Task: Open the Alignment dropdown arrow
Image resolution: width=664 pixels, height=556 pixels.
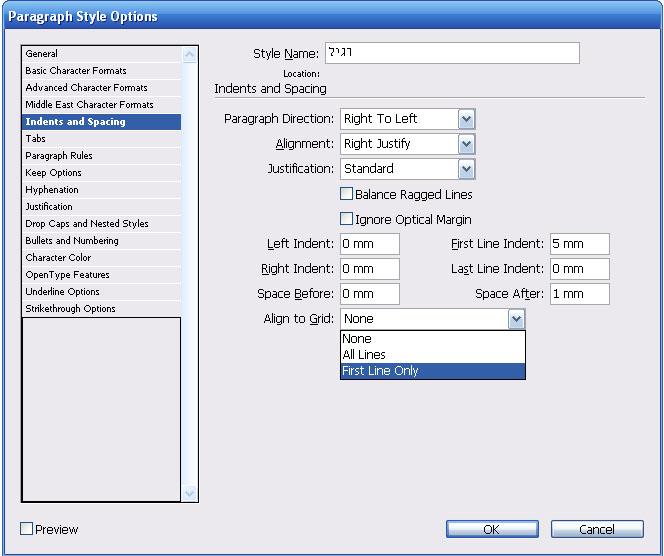Action: (x=467, y=144)
